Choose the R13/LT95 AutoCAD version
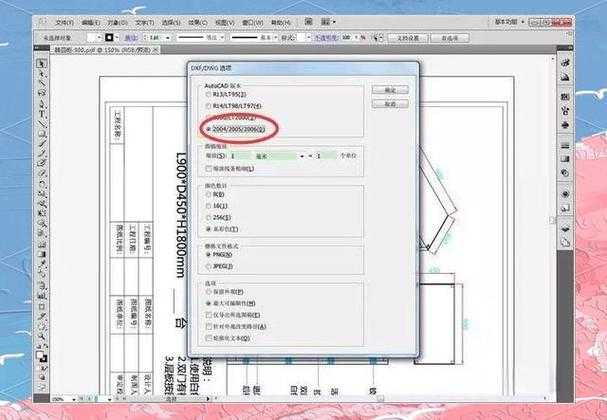 tap(208, 95)
